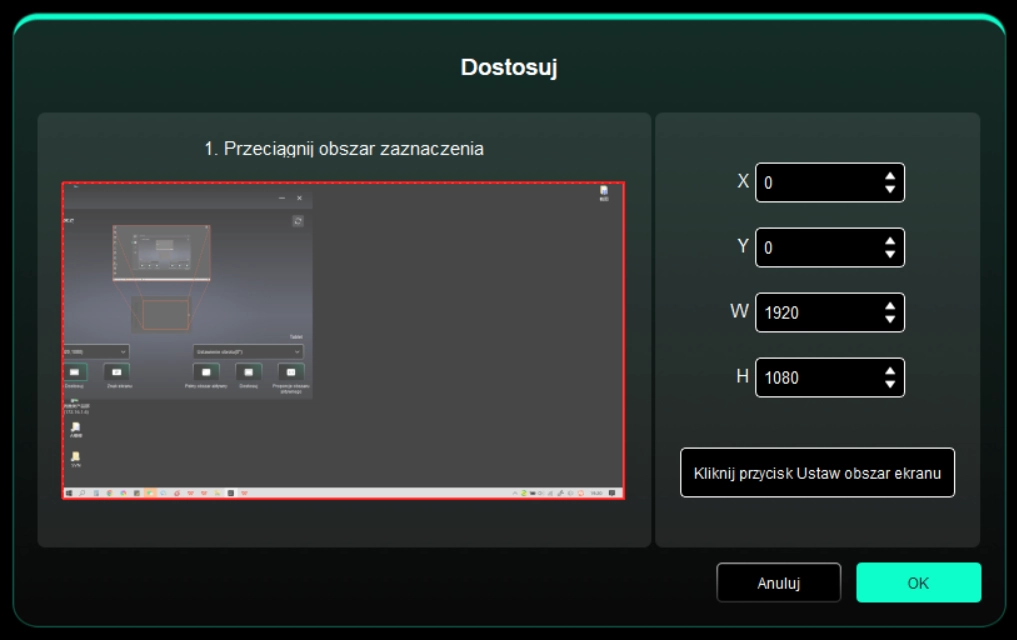Increase the H height with up arrow
This screenshot has width=1017, height=640.
point(890,372)
